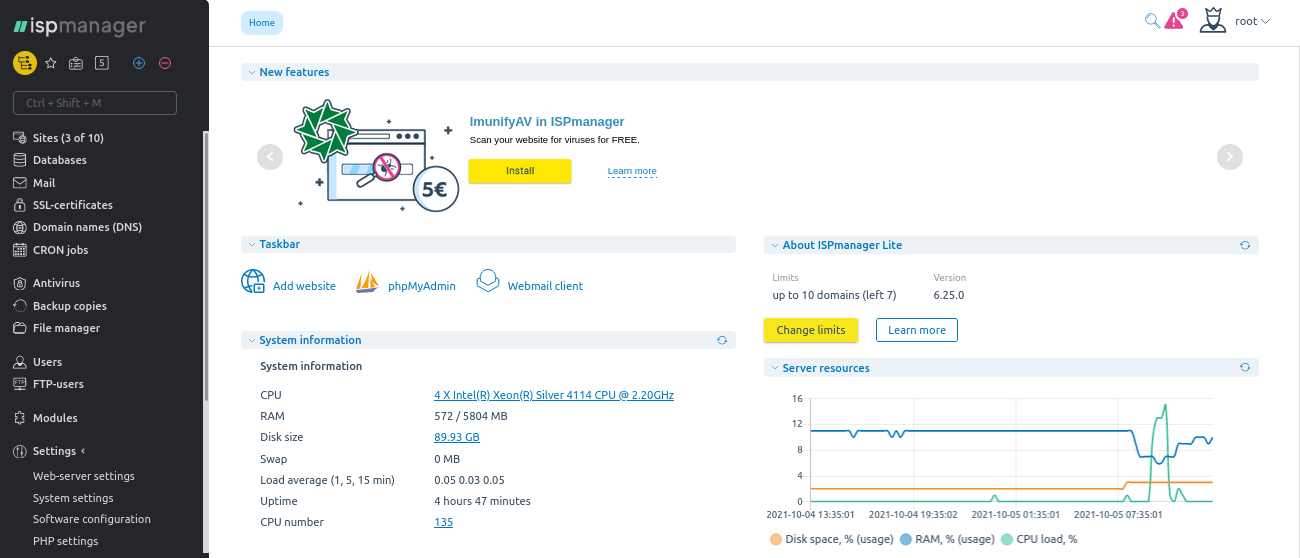Select the Home tab
The image size is (1300, 558).
coord(262,22)
